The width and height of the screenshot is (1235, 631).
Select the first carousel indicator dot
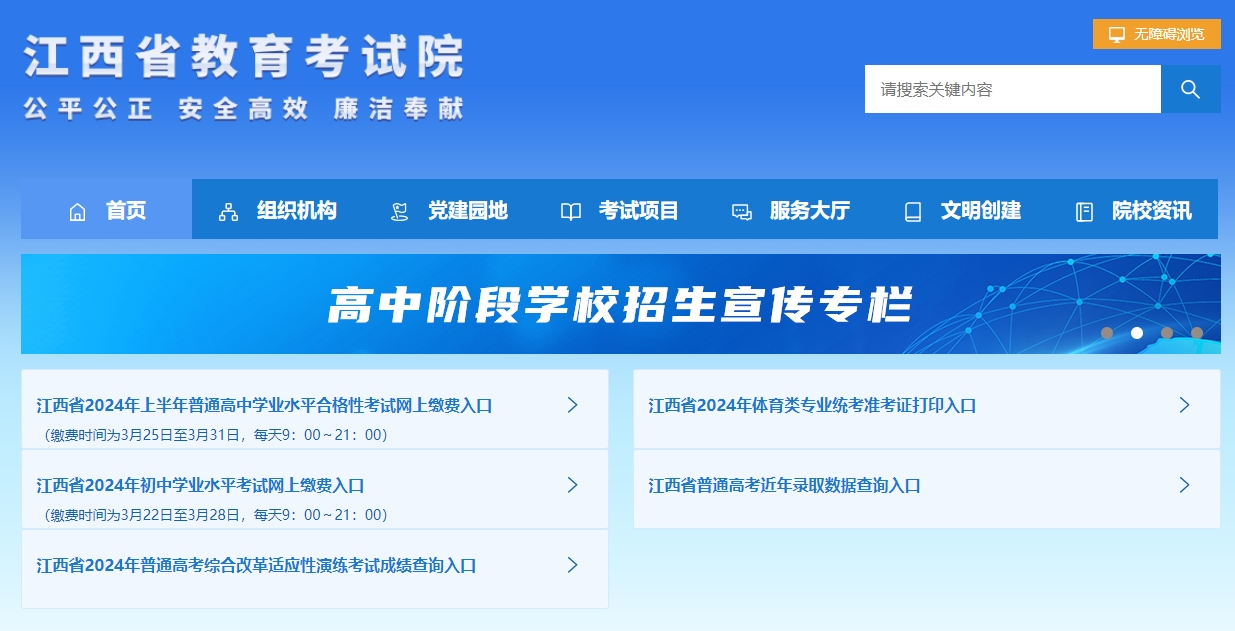point(1106,333)
